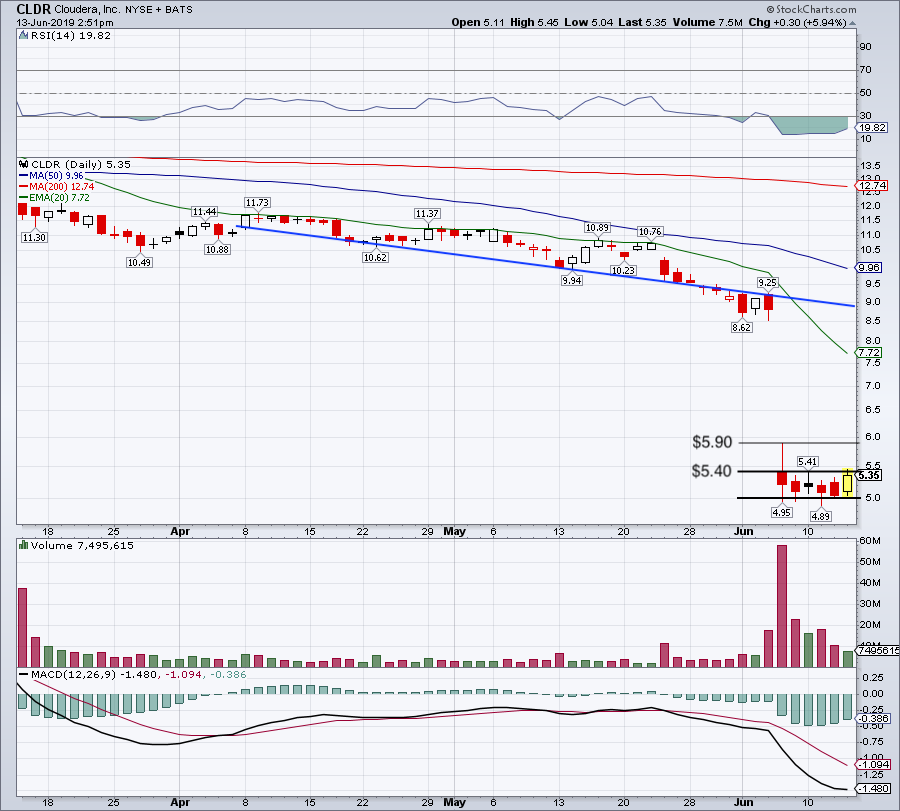This screenshot has width=900, height=811.
Task: Click the RSI(14) indicator legend icon
Action: [x=23, y=35]
